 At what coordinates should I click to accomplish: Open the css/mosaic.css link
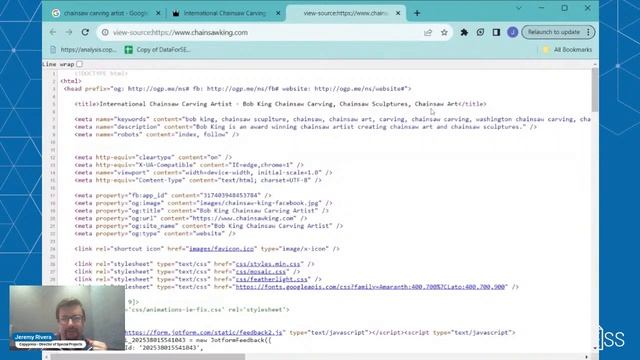[261, 271]
